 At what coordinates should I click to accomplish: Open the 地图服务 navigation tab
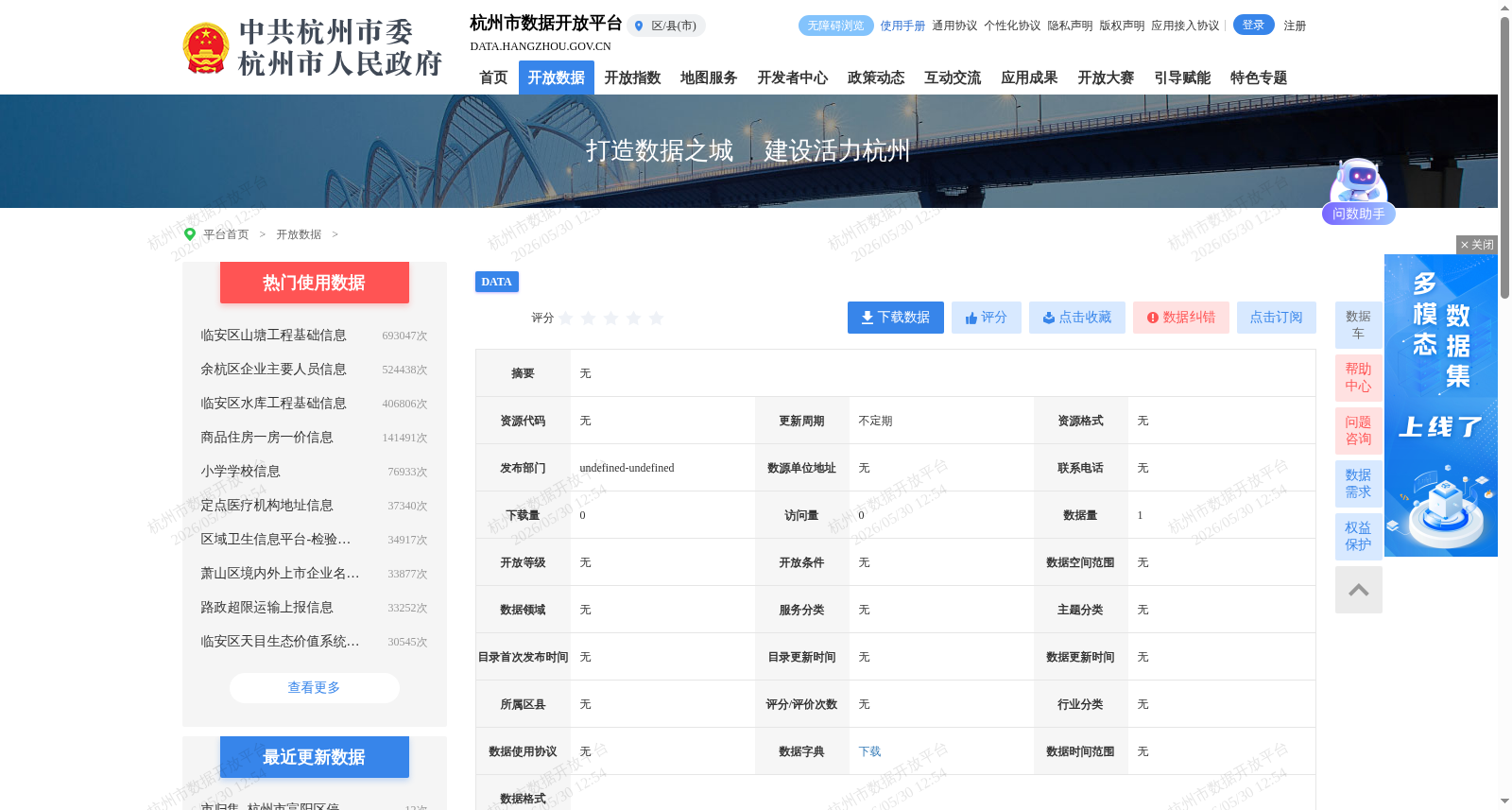tap(709, 78)
